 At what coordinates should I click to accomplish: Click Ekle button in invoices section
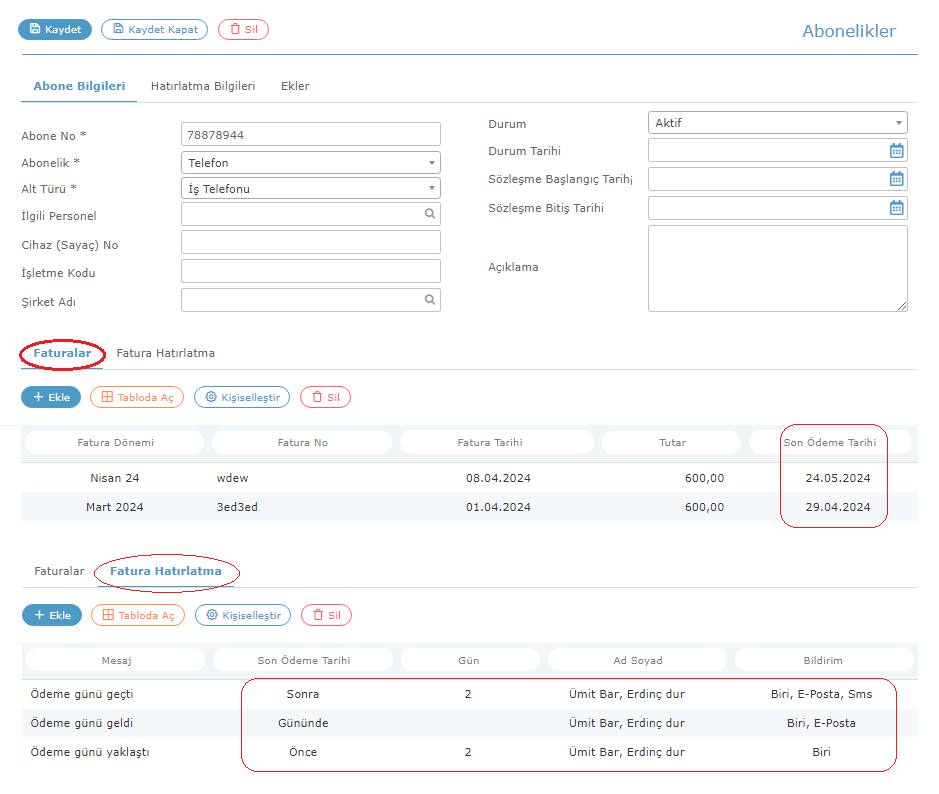pos(51,397)
